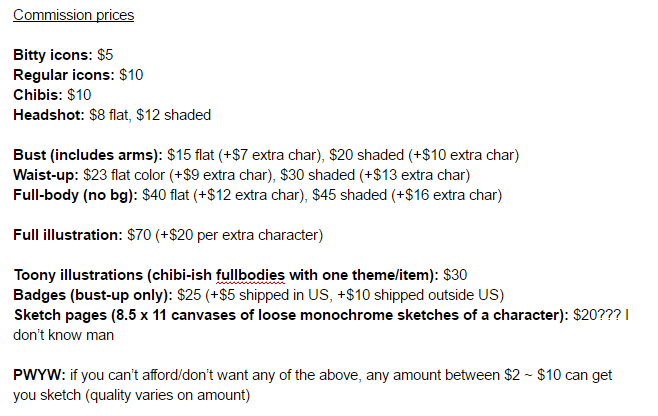Click the "Waist-up:" bold label
The width and height of the screenshot is (658, 416).
[46, 175]
